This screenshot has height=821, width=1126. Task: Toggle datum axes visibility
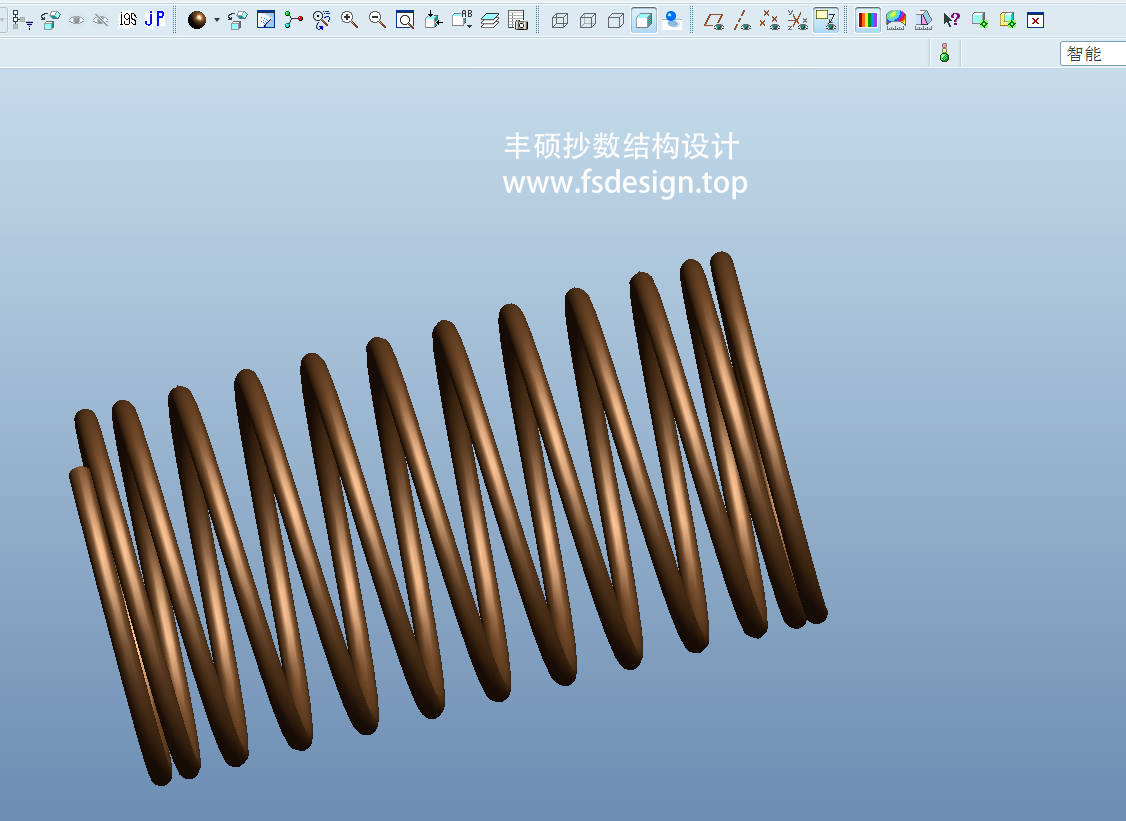pyautogui.click(x=742, y=19)
